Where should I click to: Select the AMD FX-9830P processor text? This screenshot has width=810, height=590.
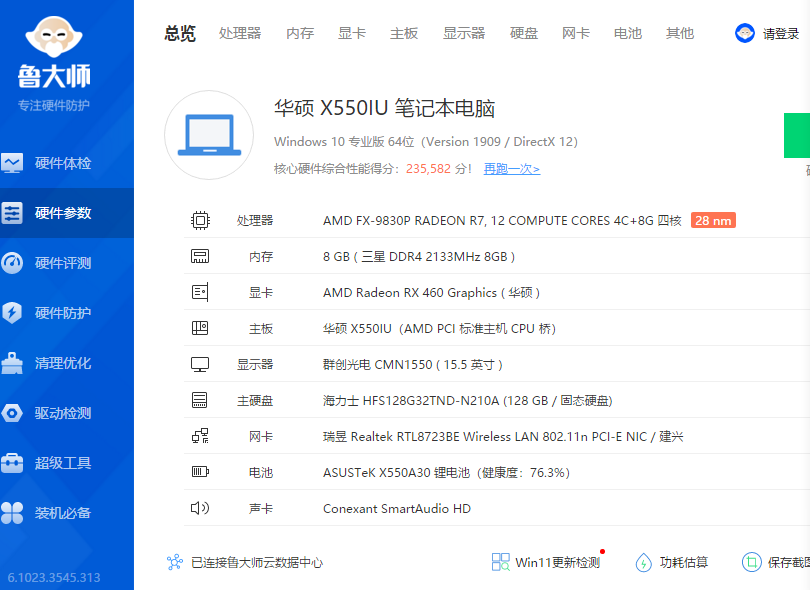coord(502,221)
